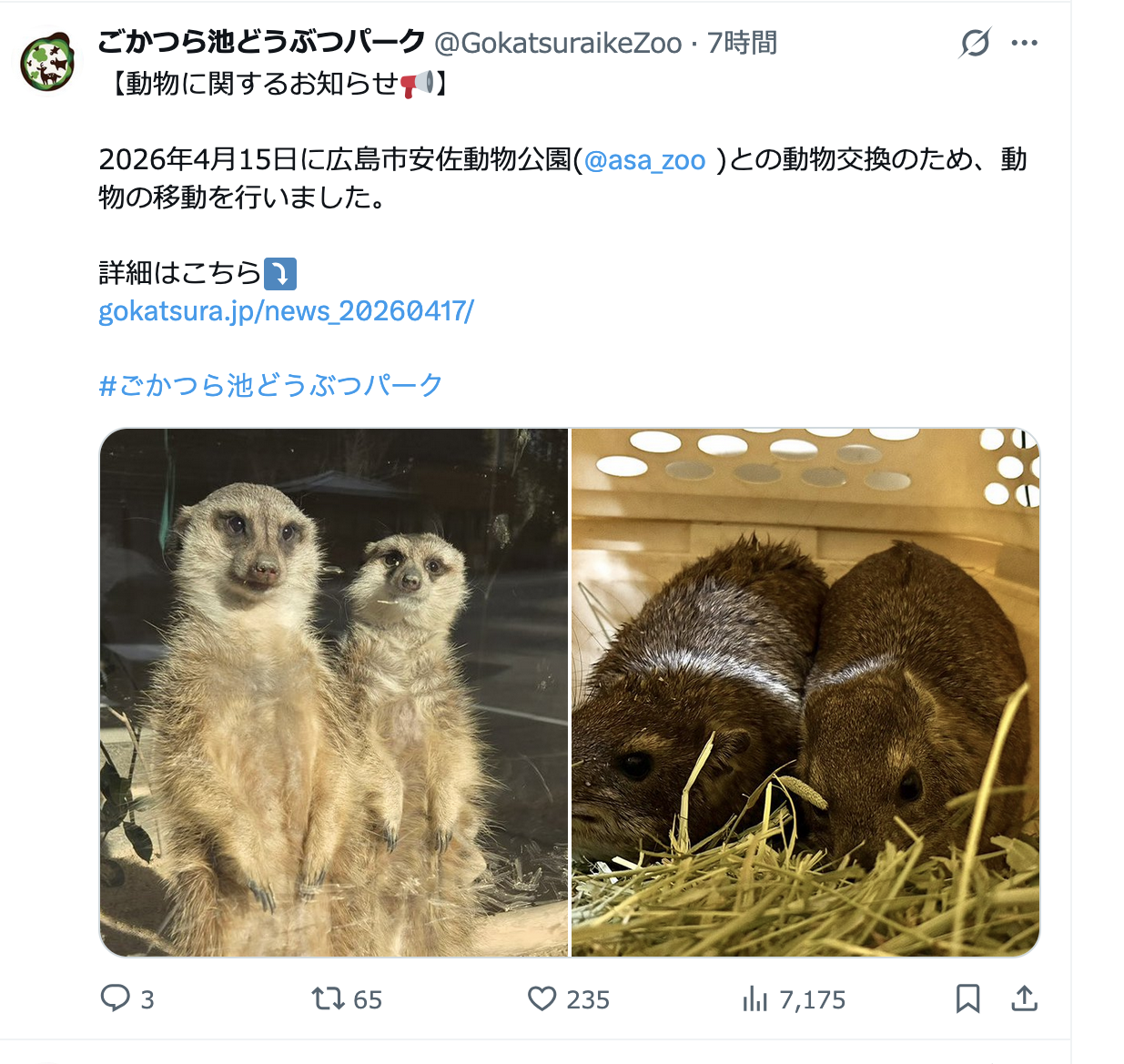Click the @GokatsuraikeZoo handle
Screen dimensions: 1124x1064
pos(558,43)
